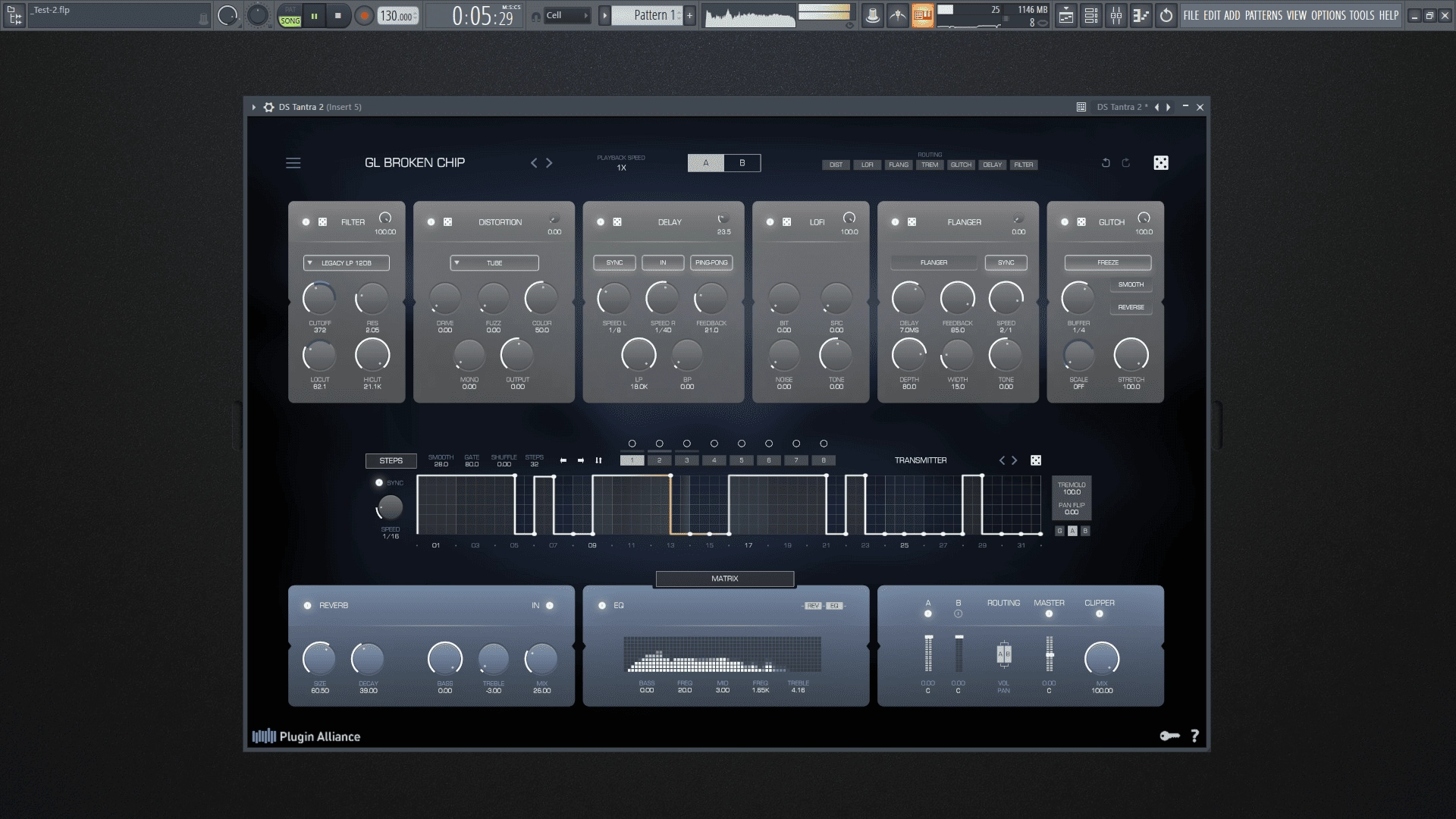Switch to sequencer pattern tab 2
Viewport: 1456px width, 819px height.
[x=660, y=460]
